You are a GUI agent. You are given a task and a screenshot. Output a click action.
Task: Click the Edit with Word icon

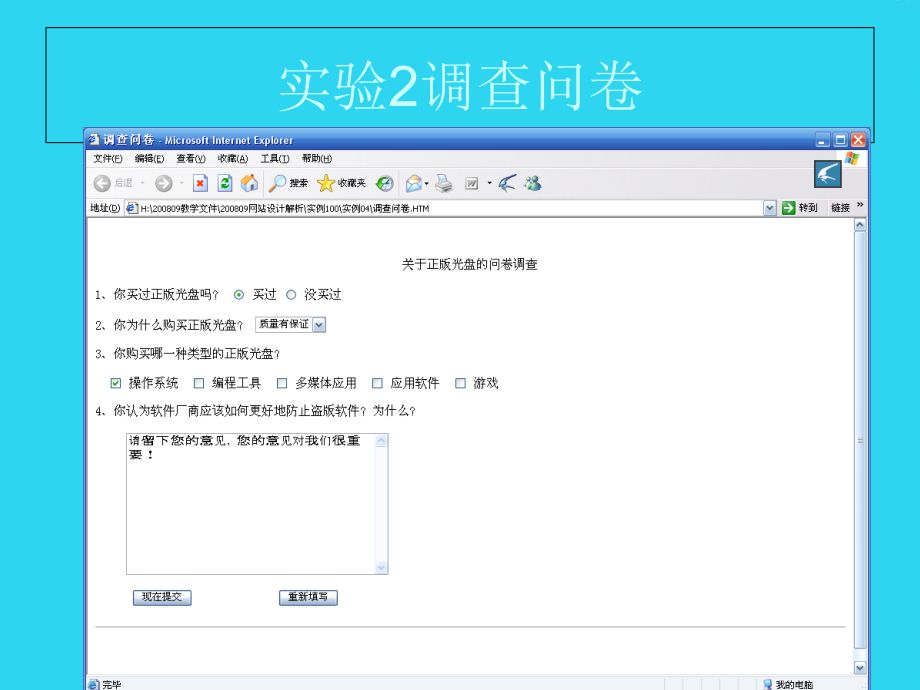pos(472,184)
